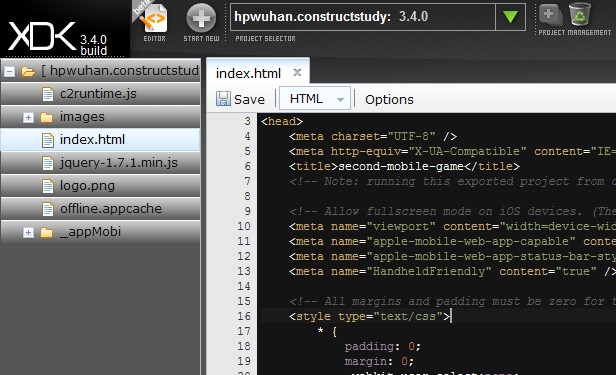This screenshot has width=616, height=375.
Task: Click the X-UA-Compatible meta line
Action: [x=453, y=151]
